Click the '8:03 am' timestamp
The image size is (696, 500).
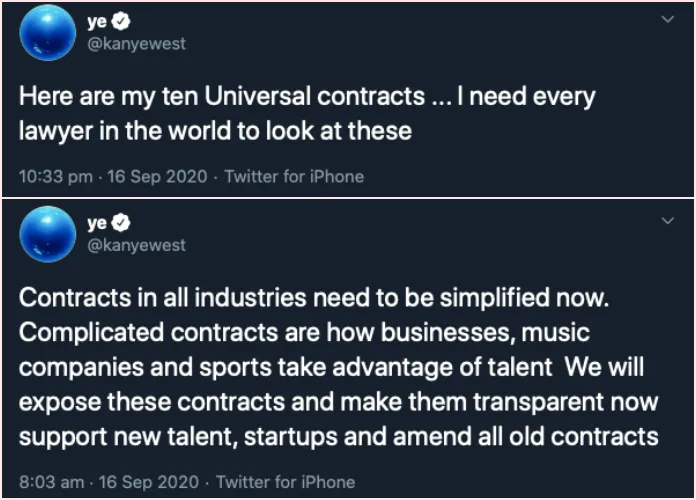pos(48,481)
